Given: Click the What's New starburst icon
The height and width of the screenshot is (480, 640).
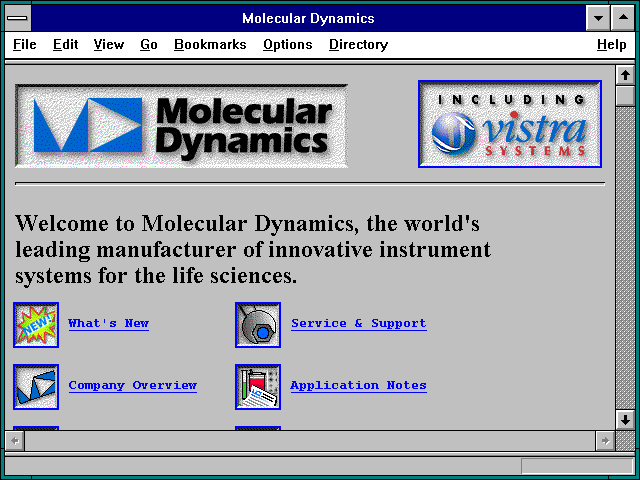Looking at the screenshot, I should pos(36,325).
